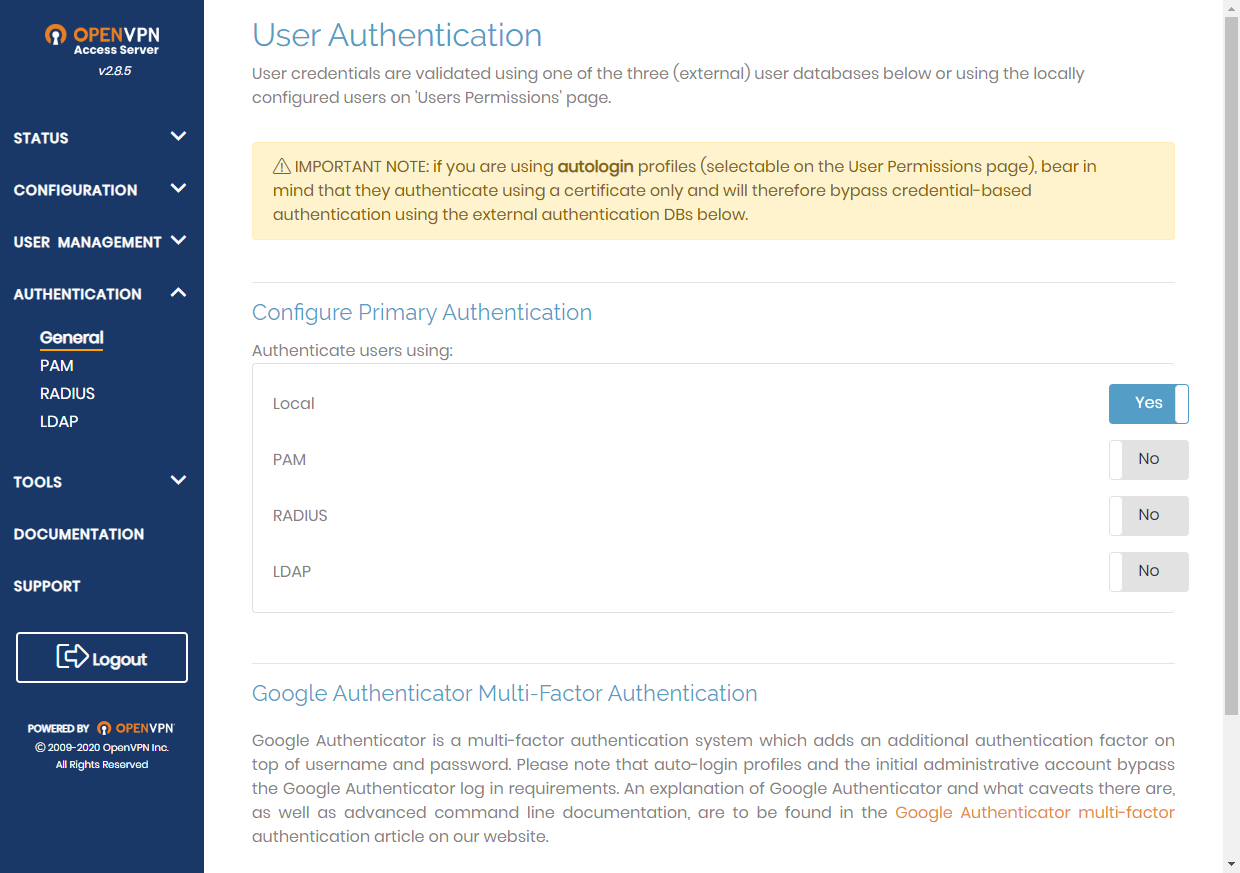The image size is (1240, 873).
Task: Open the Tools sidebar section
Action: pos(38,482)
